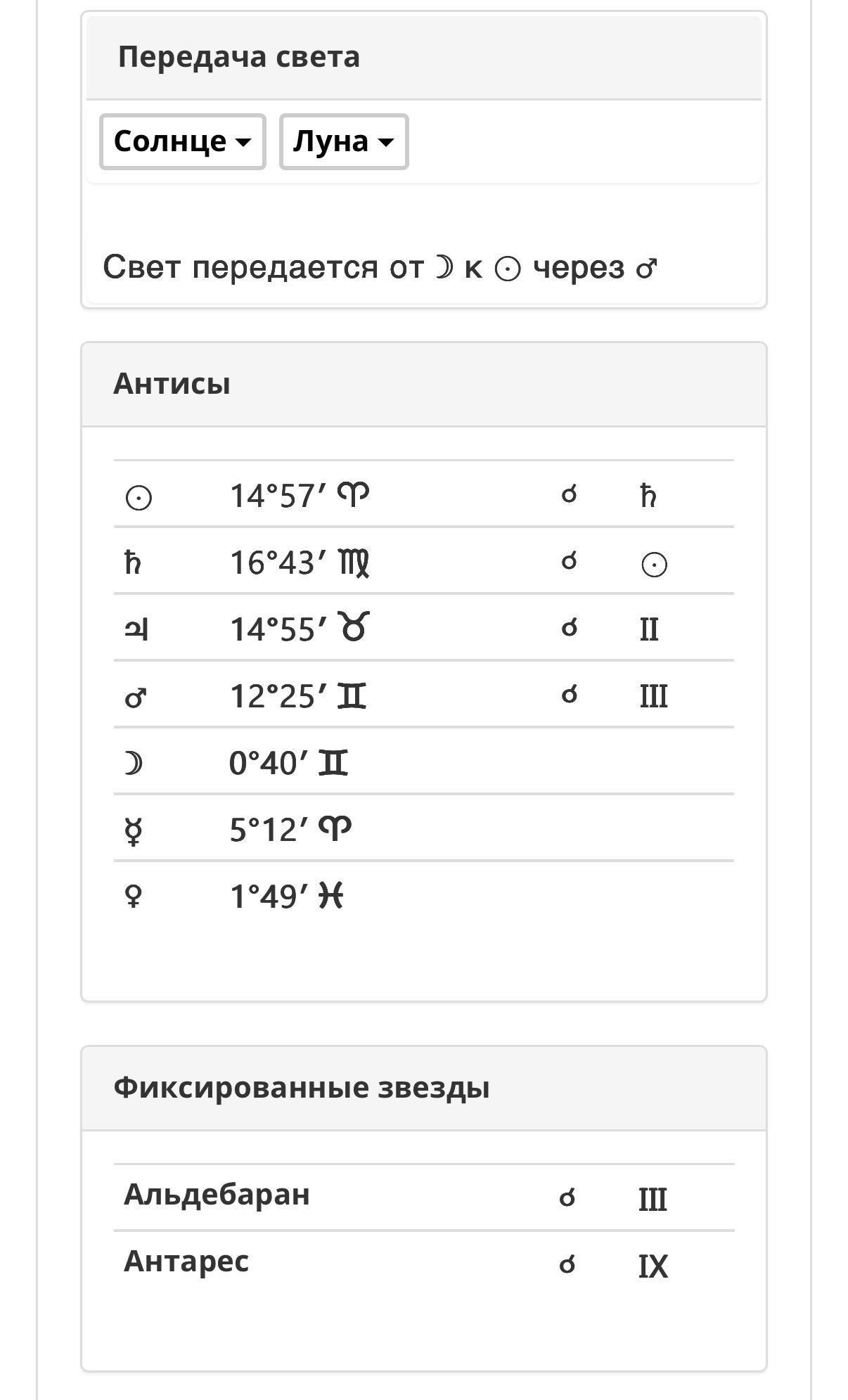Click the Mercury glyph beside 5°12′
The image size is (848, 1400).
tap(133, 830)
